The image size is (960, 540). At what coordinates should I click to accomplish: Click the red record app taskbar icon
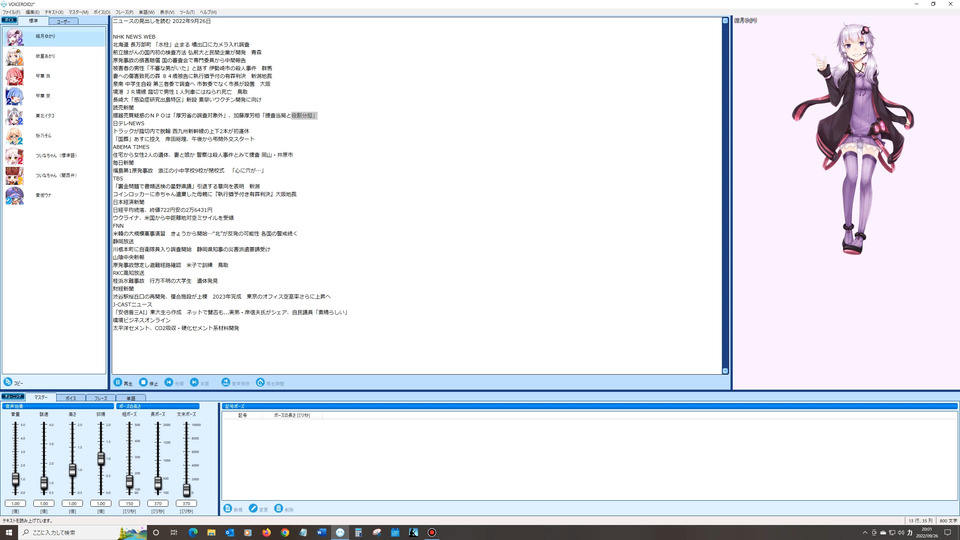pyautogui.click(x=432, y=533)
